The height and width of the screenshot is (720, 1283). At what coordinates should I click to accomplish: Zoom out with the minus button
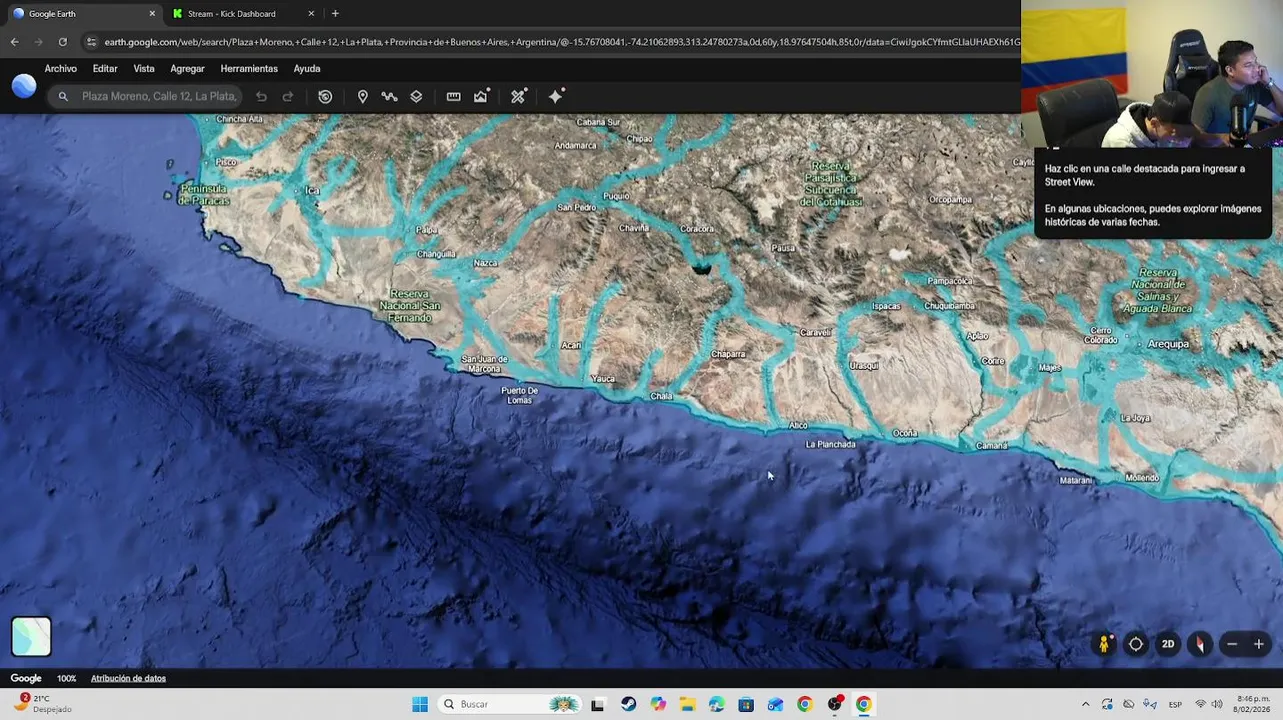(x=1232, y=644)
